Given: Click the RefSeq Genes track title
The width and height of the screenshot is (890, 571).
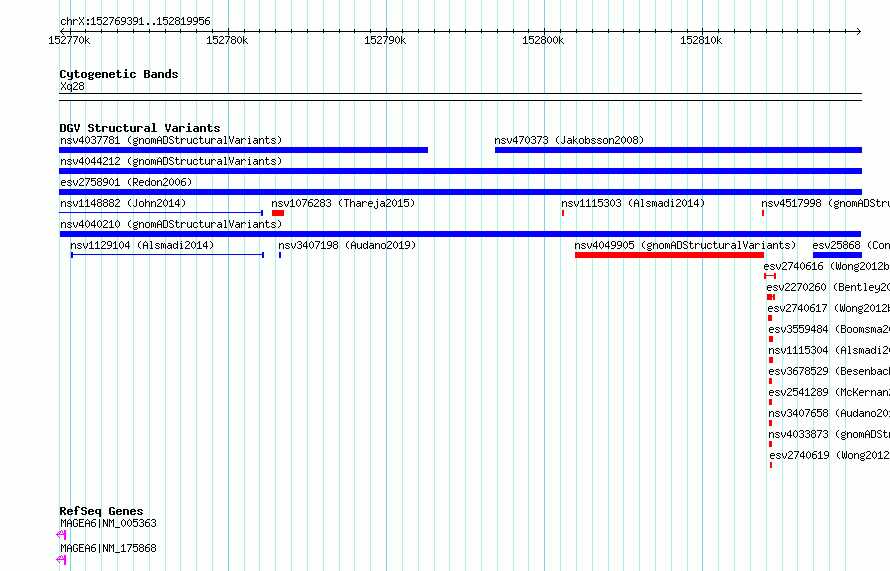Looking at the screenshot, I should pos(101,511).
